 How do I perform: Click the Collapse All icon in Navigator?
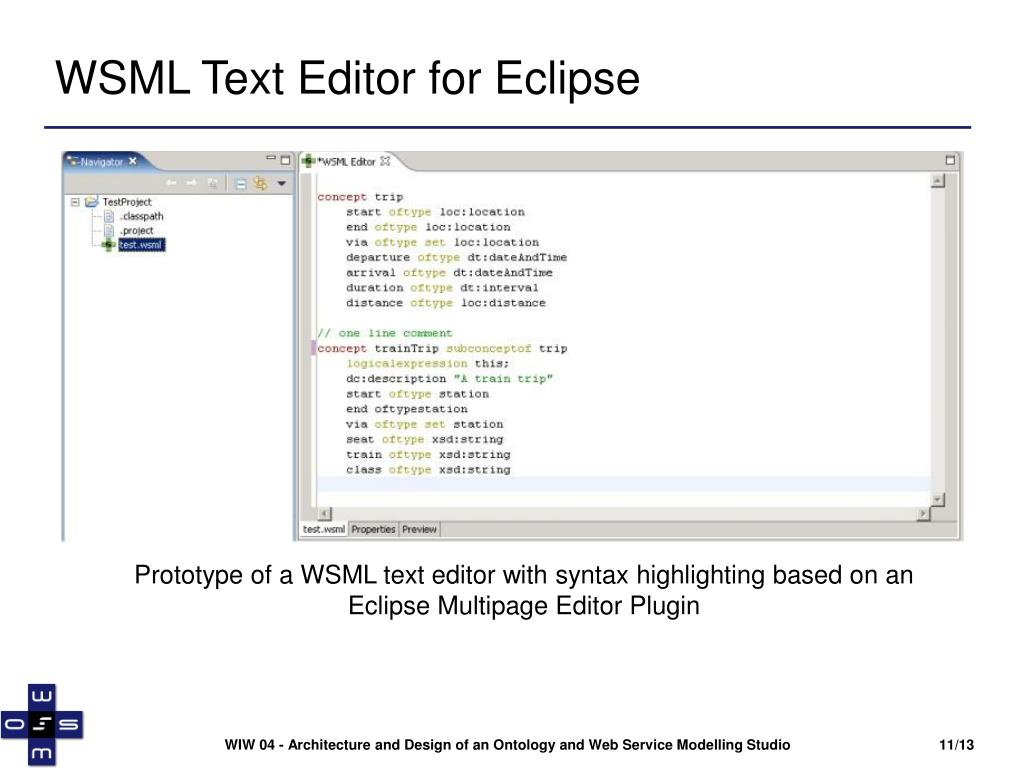pyautogui.click(x=240, y=184)
